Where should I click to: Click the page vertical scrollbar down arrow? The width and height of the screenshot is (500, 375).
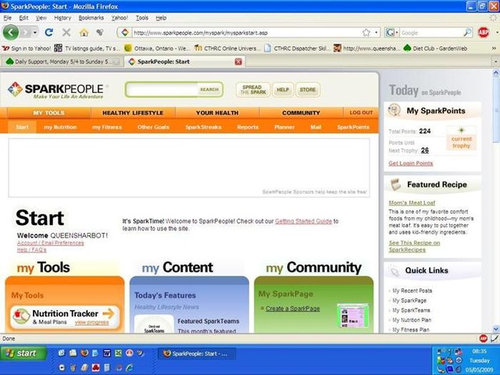[496, 329]
